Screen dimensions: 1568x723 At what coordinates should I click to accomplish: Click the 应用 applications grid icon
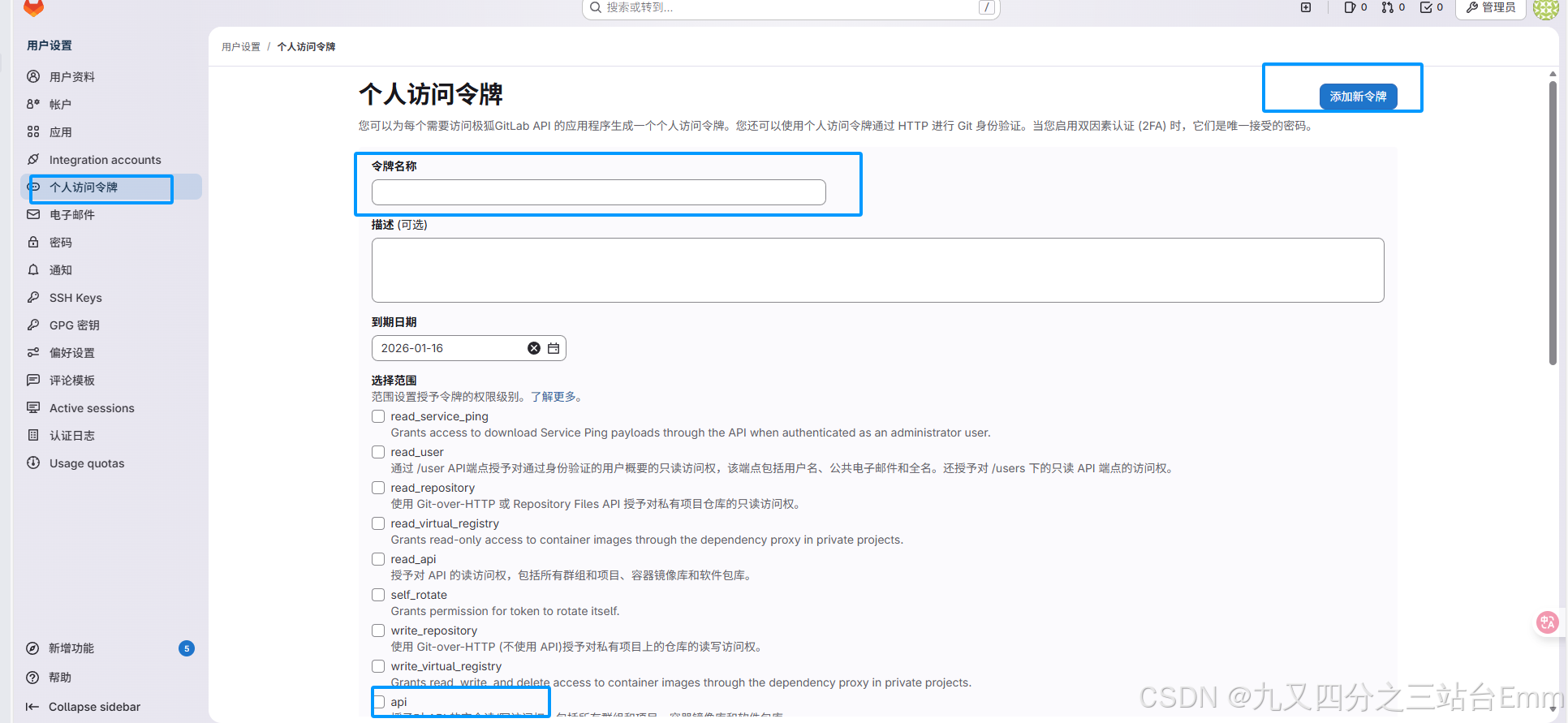[33, 131]
